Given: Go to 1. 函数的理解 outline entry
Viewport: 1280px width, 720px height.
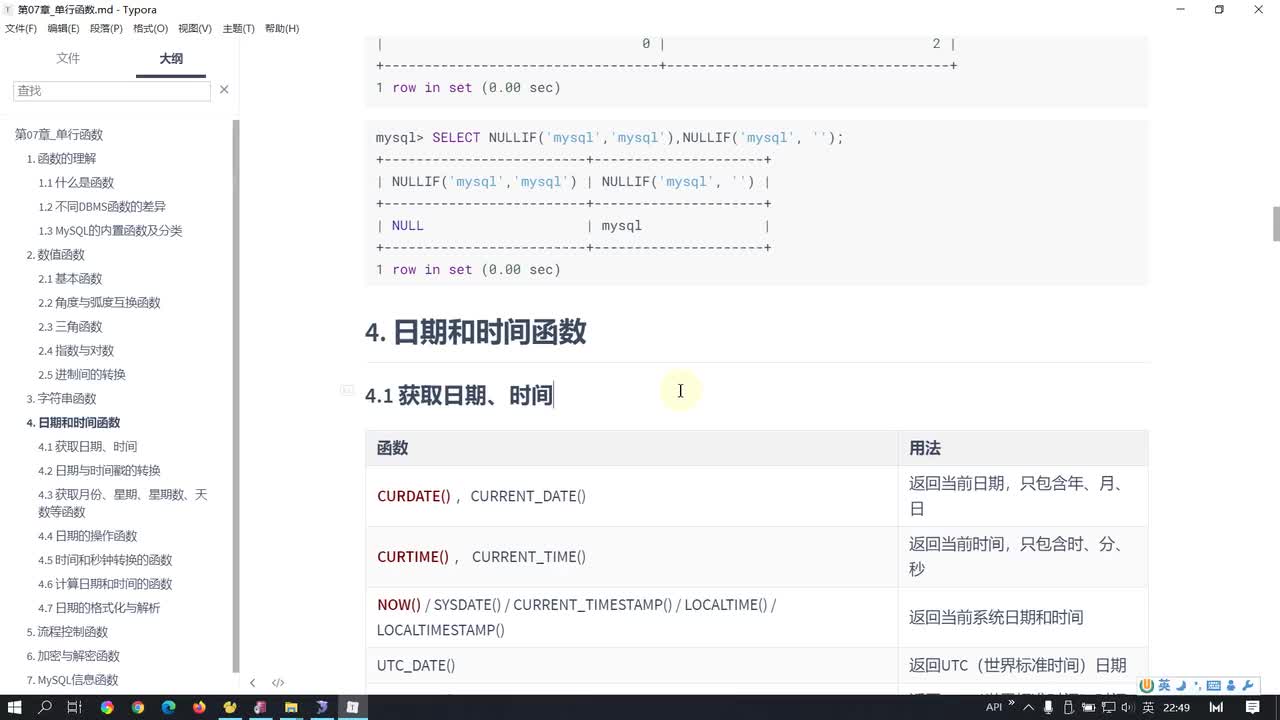Looking at the screenshot, I should (x=61, y=158).
